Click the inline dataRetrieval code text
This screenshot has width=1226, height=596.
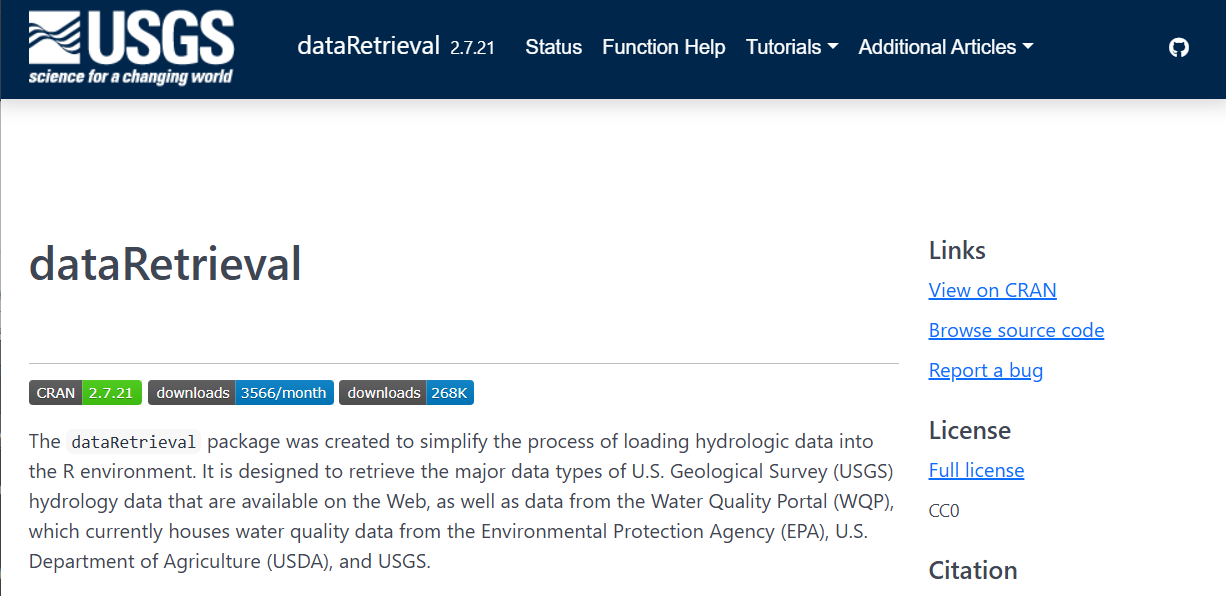(133, 442)
